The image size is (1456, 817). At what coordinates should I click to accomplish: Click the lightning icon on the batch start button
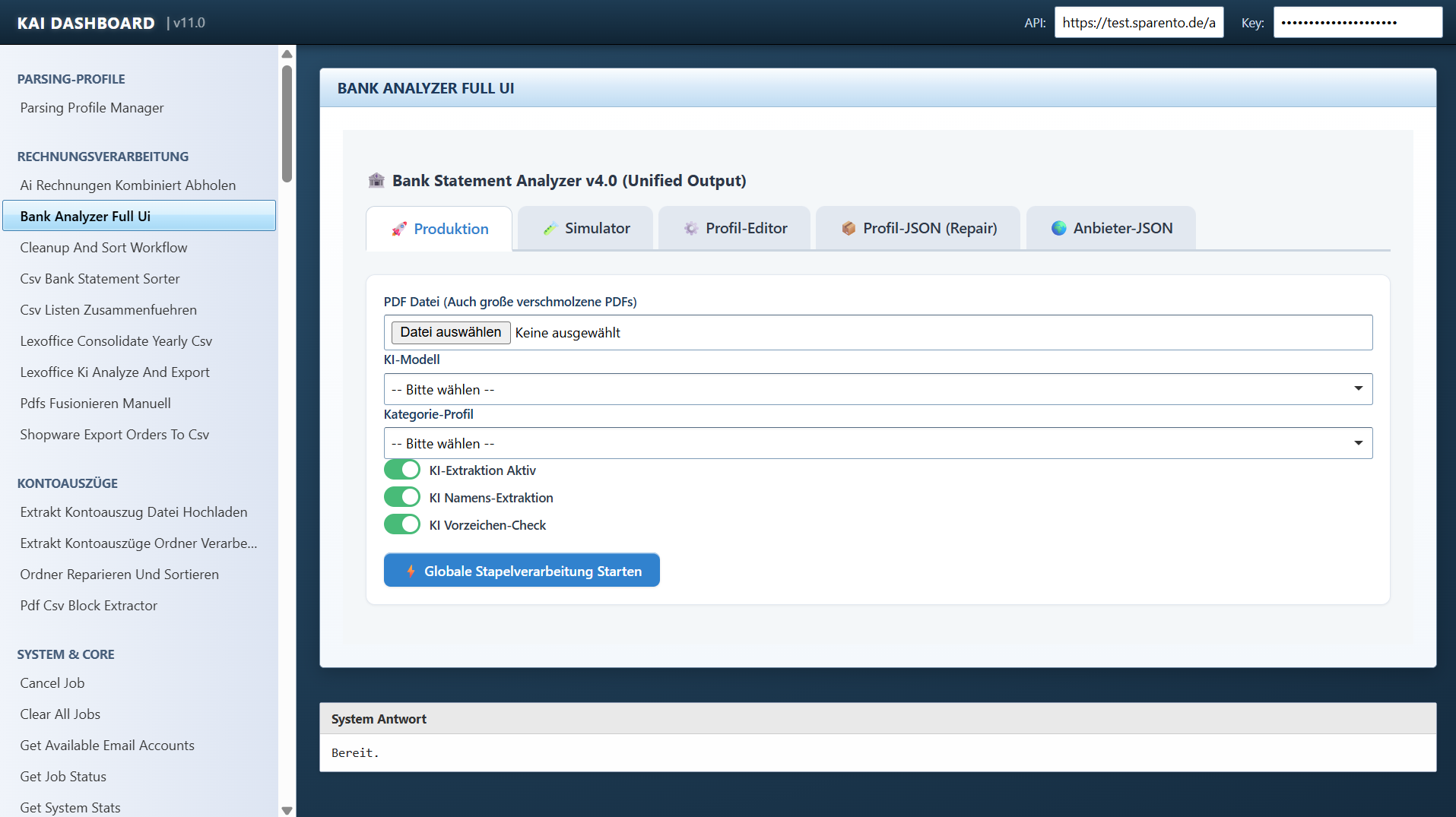point(410,570)
